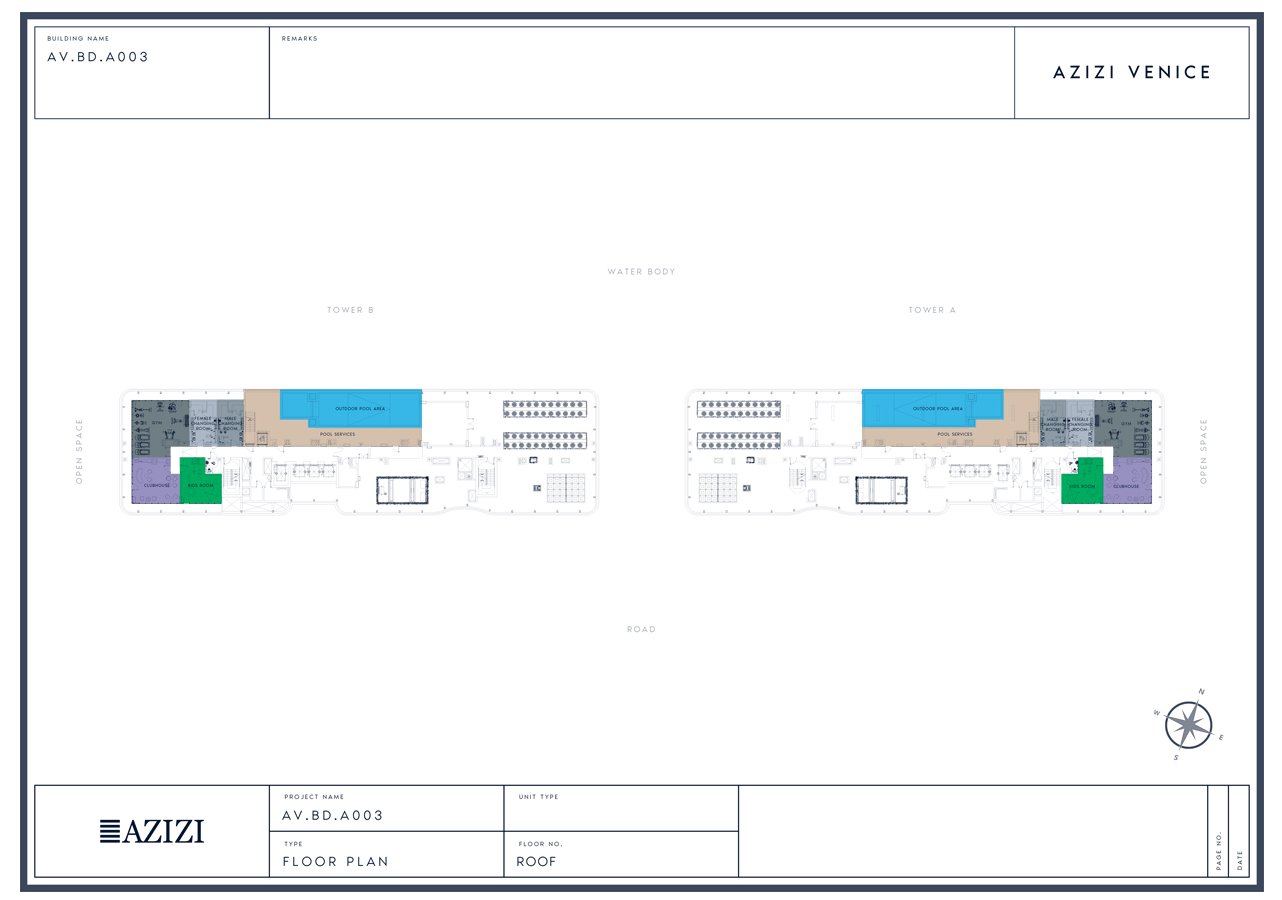This screenshot has width=1282, height=900.
Task: Click the Tower A heading label
Action: (x=932, y=310)
